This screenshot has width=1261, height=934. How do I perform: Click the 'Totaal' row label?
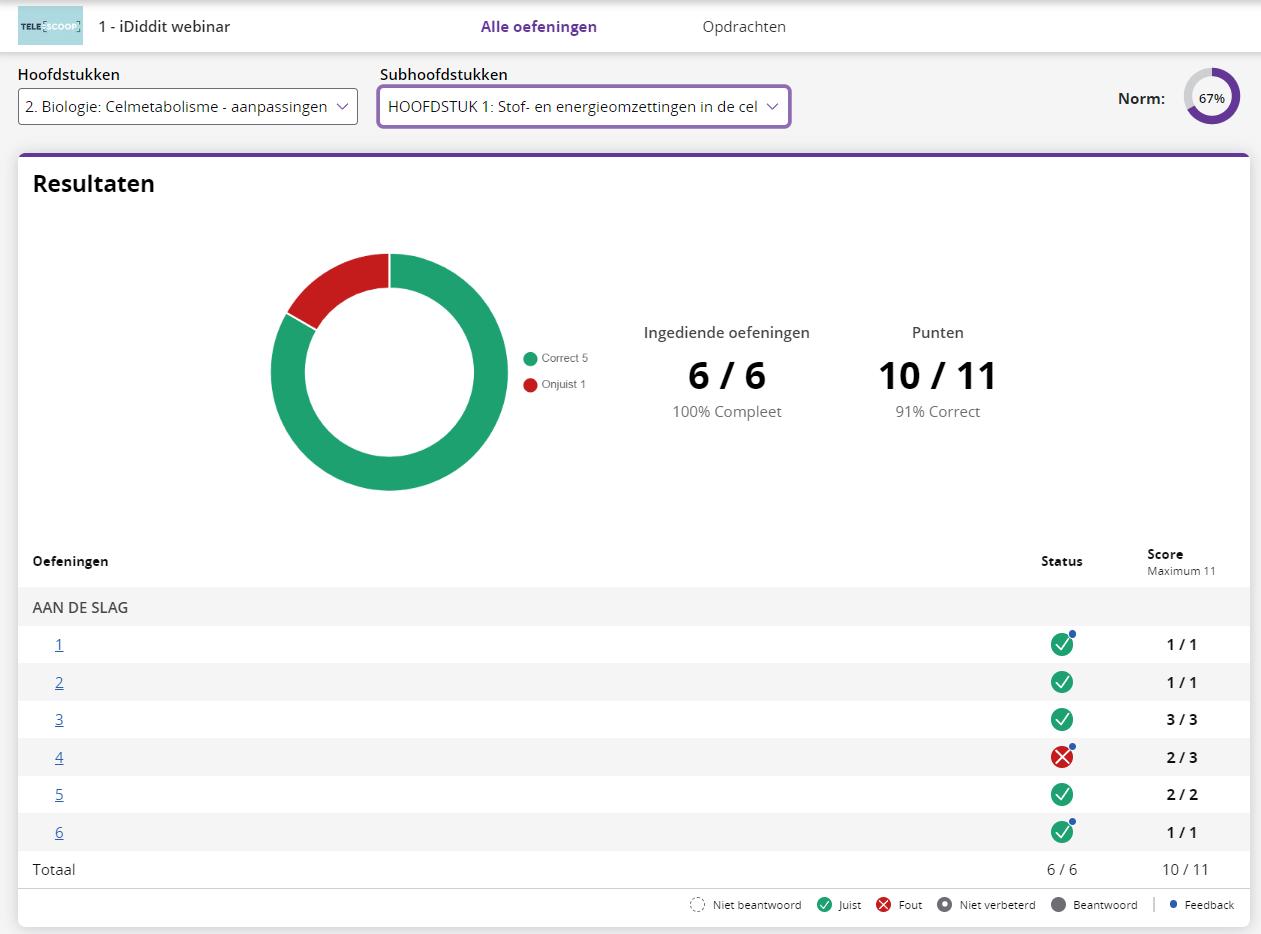coord(54,869)
